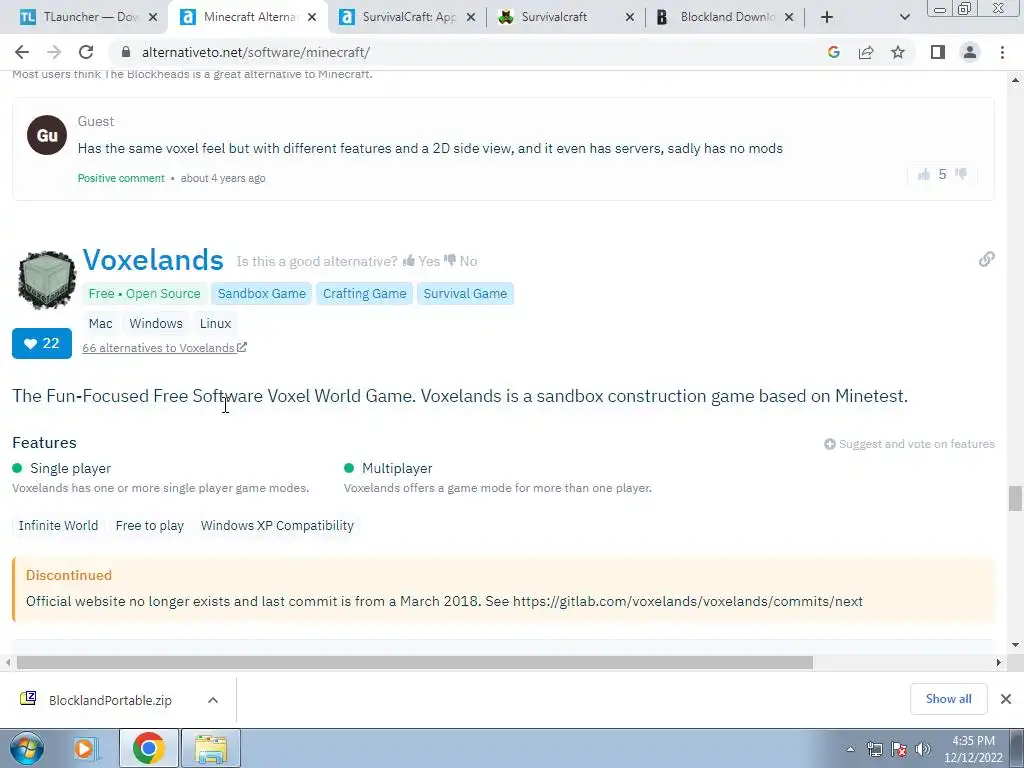Show hidden tray icons arrow

click(x=850, y=749)
